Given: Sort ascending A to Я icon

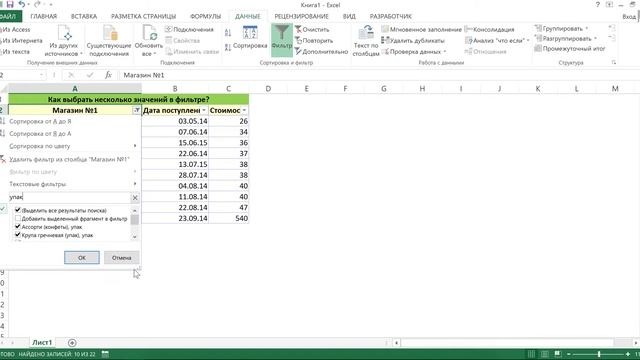Looking at the screenshot, I should [228, 33].
